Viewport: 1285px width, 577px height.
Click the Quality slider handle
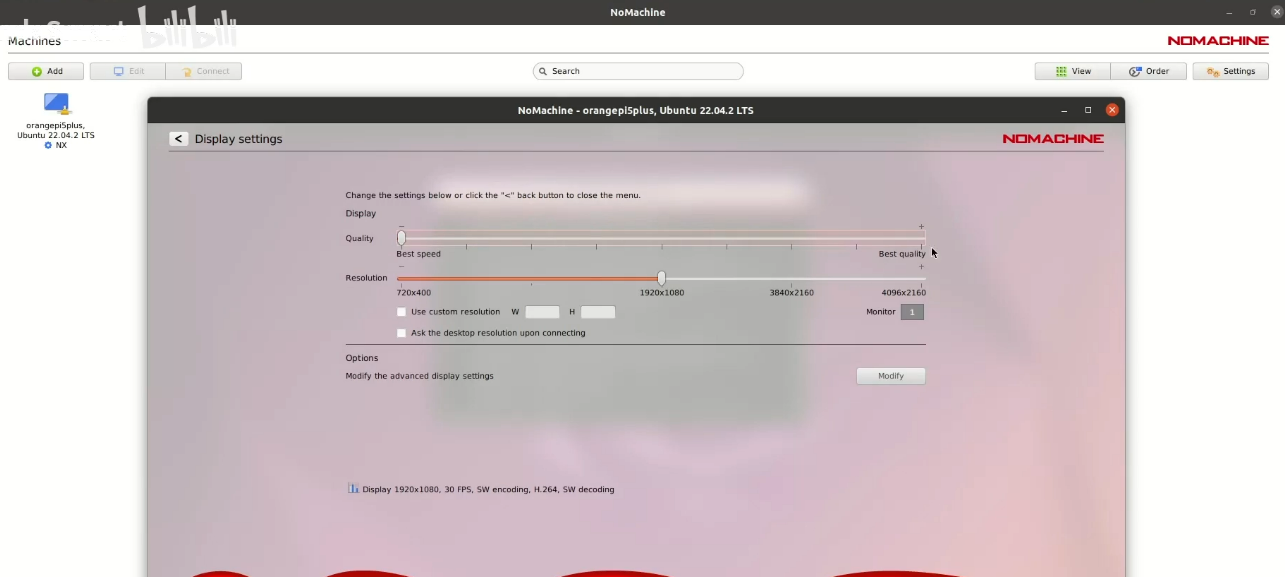tap(401, 238)
